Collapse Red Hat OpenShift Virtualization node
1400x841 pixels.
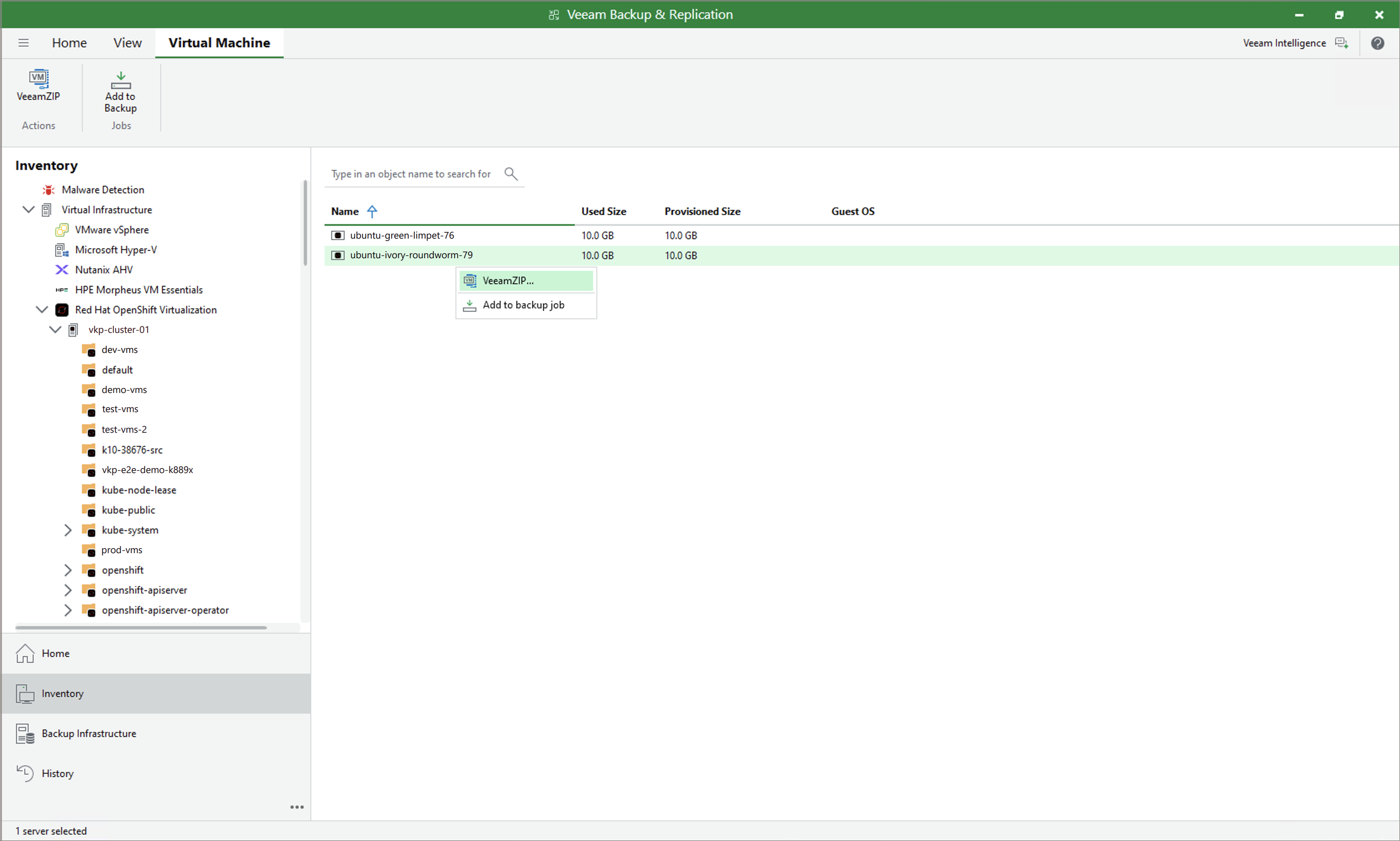(42, 310)
